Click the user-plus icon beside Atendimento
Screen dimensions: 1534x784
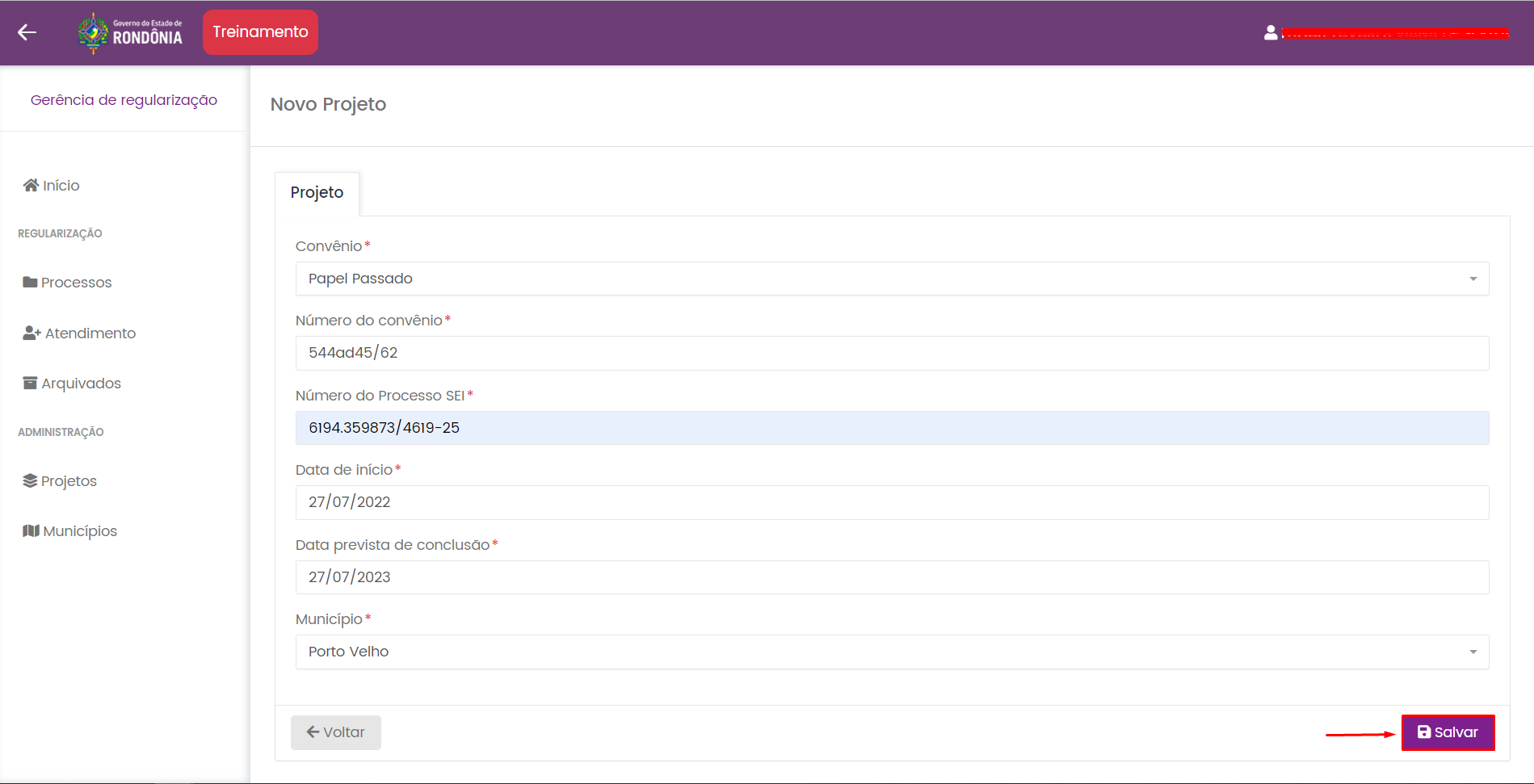pyautogui.click(x=32, y=333)
